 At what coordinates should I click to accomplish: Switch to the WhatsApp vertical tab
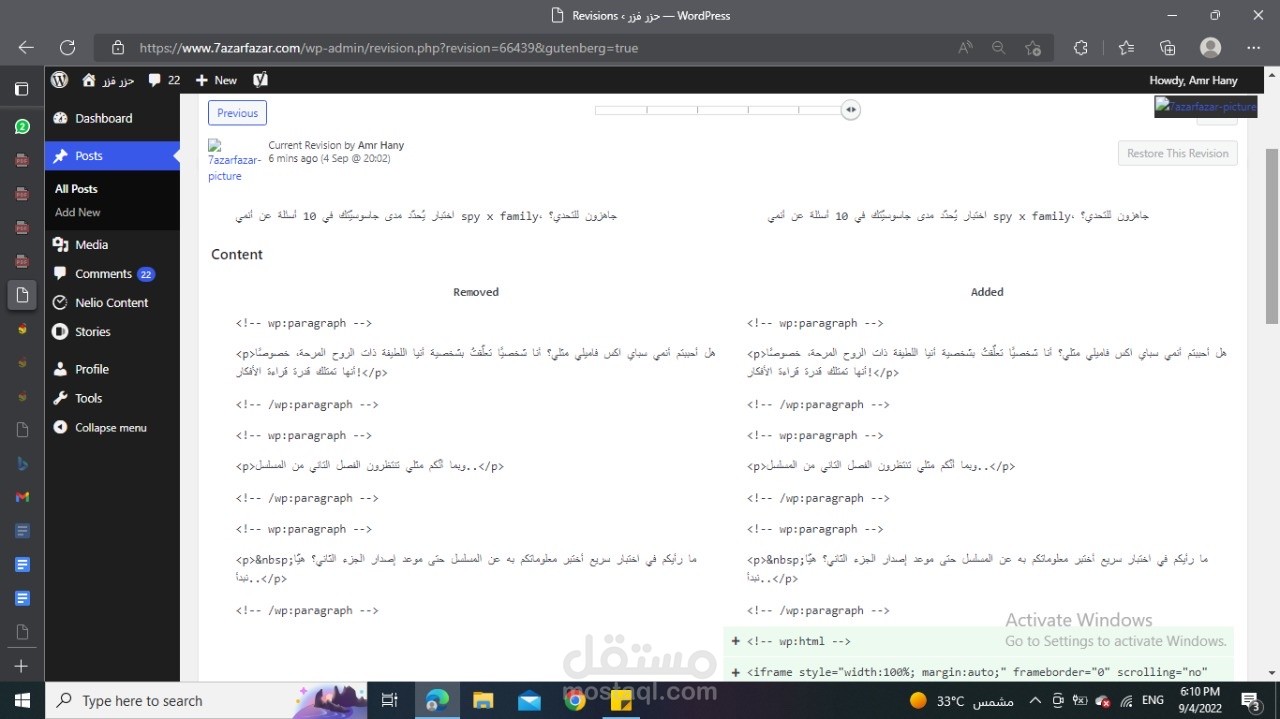click(21, 127)
